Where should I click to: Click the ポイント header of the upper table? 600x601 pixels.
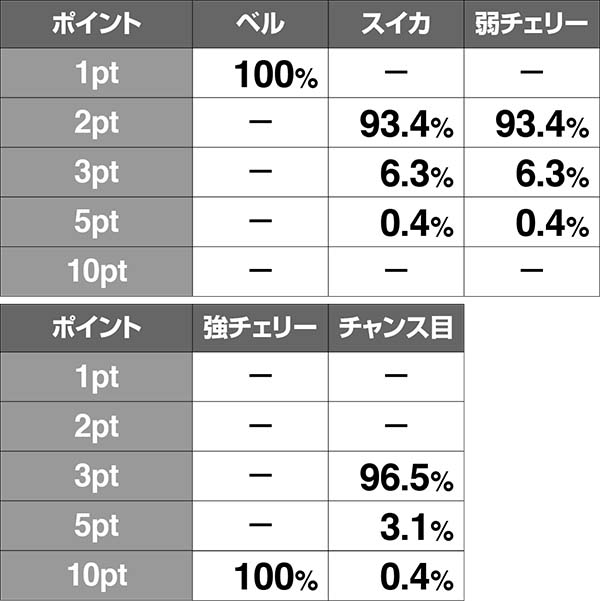click(x=96, y=24)
